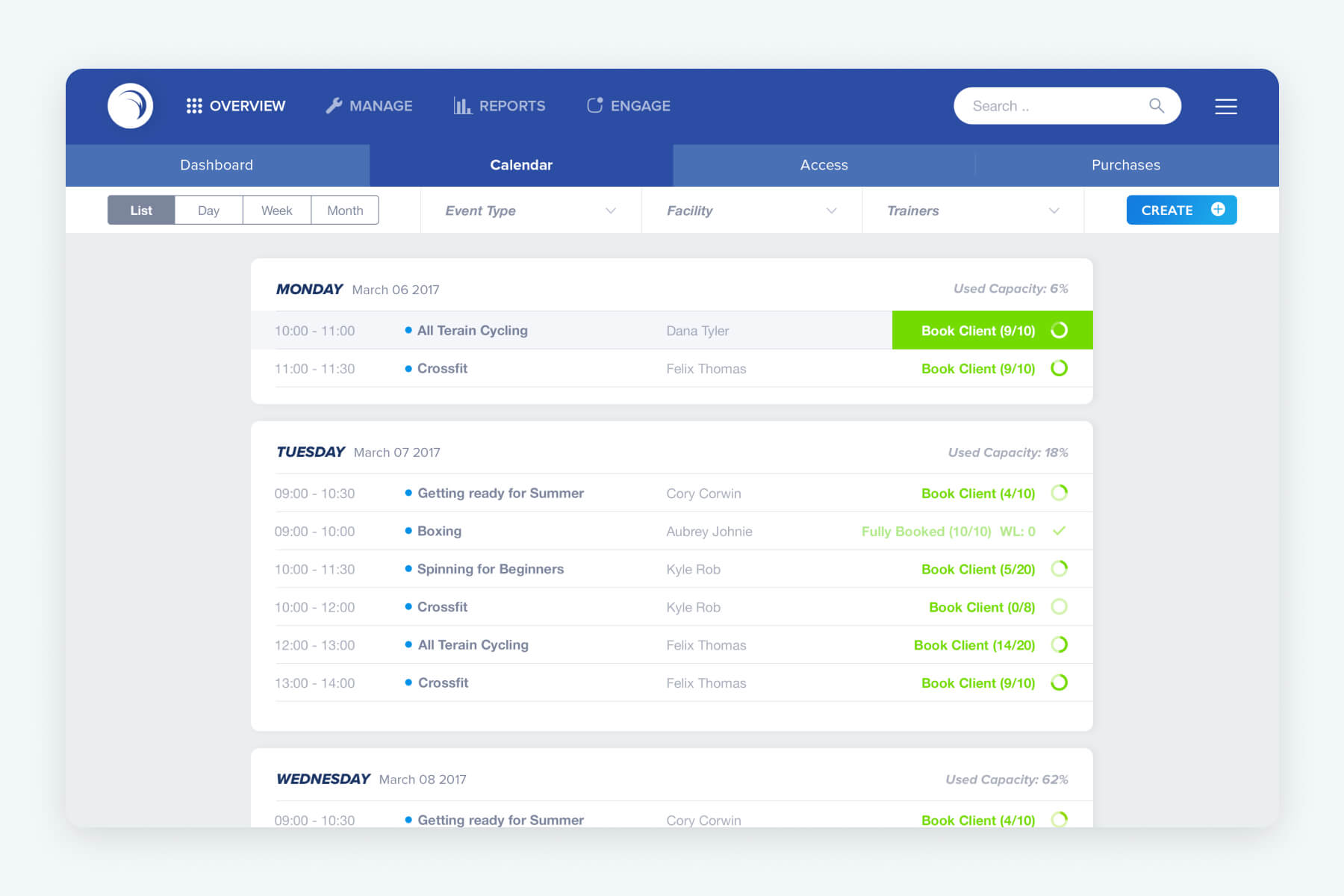The image size is (1344, 896).
Task: Open the Engage menu
Action: 628,106
